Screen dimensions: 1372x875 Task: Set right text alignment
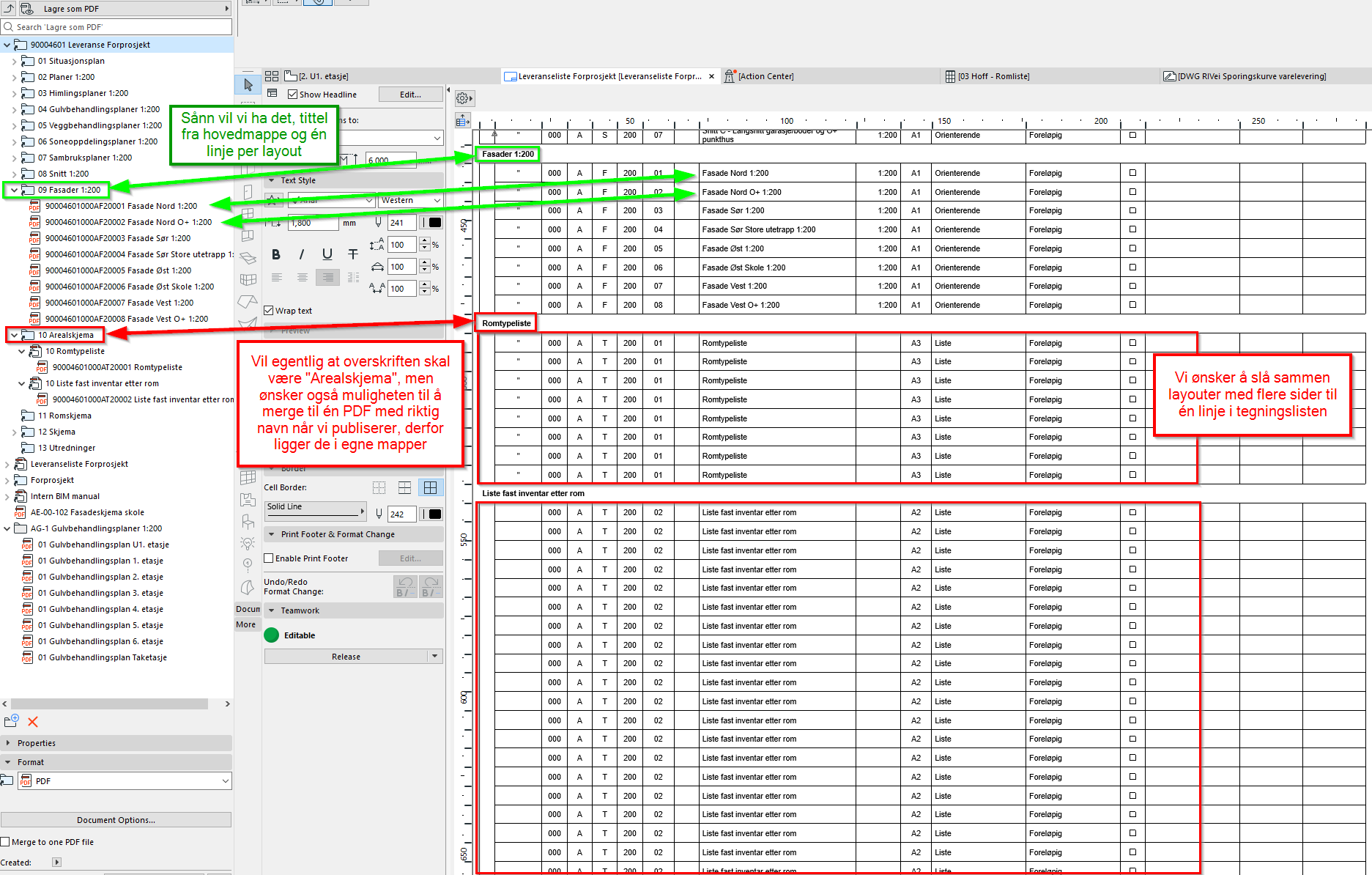click(327, 278)
